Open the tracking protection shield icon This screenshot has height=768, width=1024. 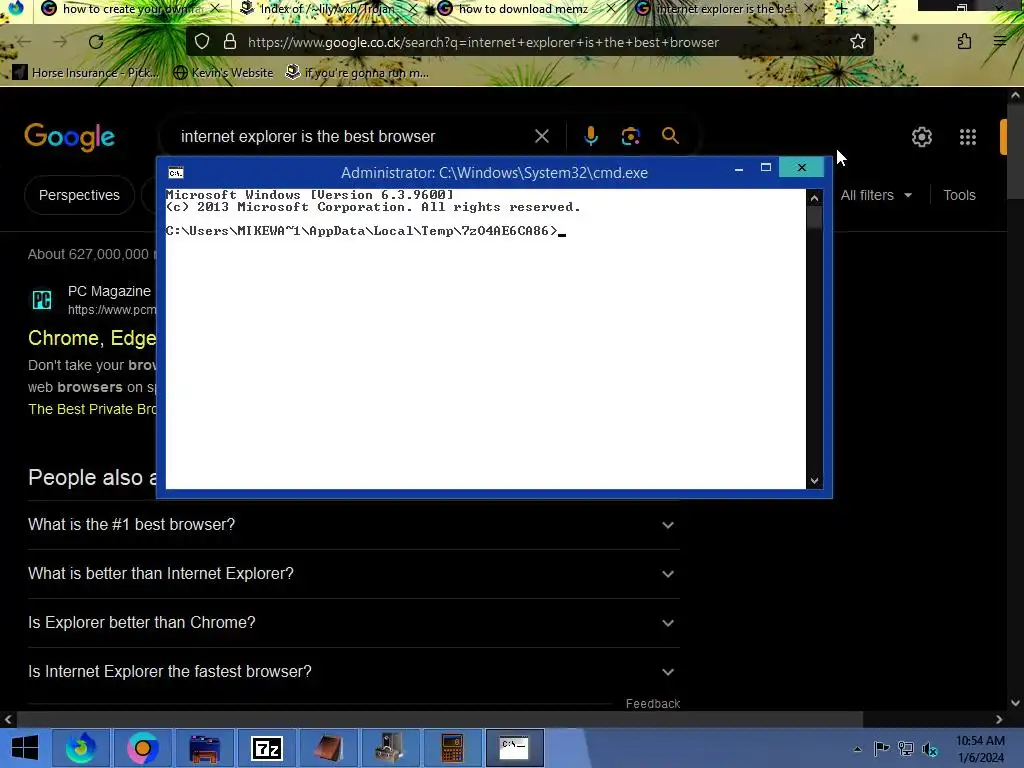(x=202, y=42)
